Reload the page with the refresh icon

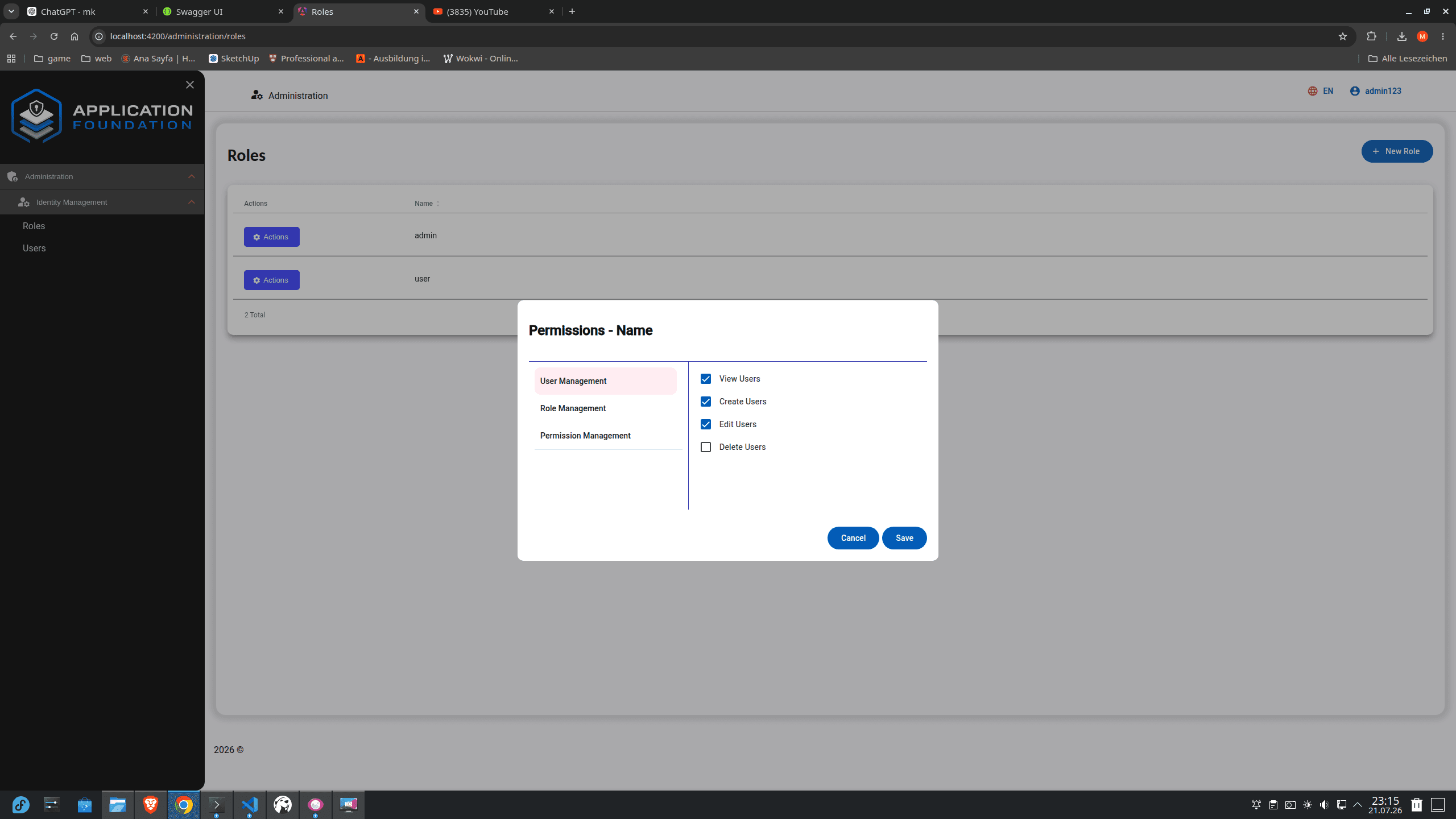tap(54, 36)
